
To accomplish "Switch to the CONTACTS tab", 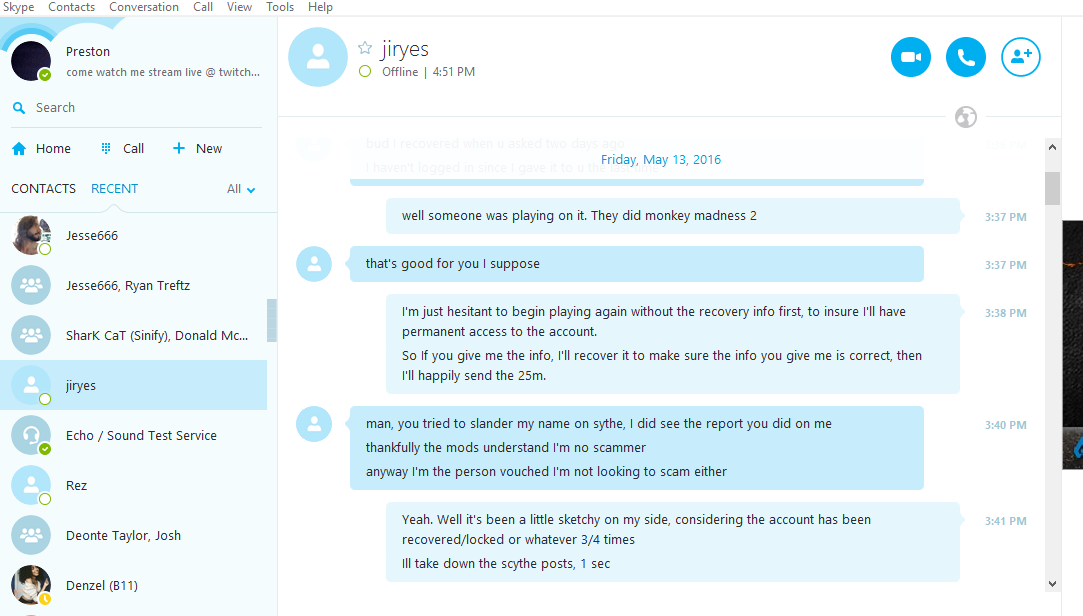I will pos(44,189).
